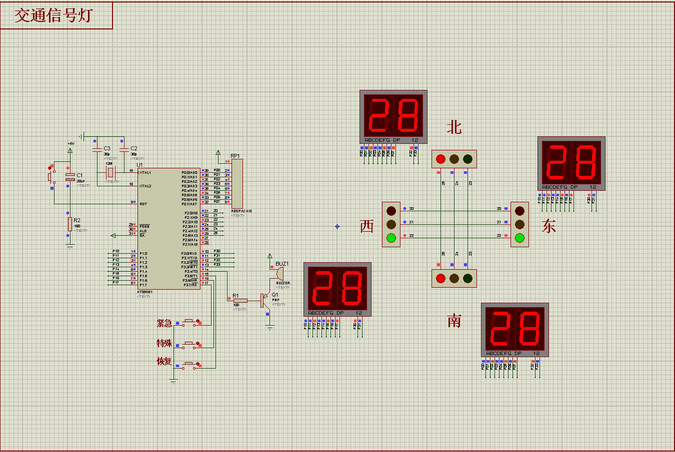Click the 交通信号灯 title text
This screenshot has height=452, width=675.
[54, 15]
